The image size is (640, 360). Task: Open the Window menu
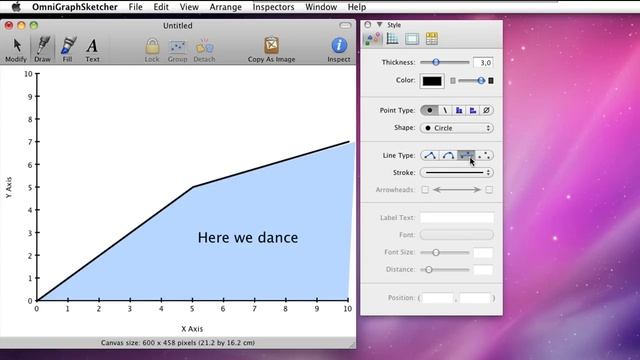(x=321, y=7)
